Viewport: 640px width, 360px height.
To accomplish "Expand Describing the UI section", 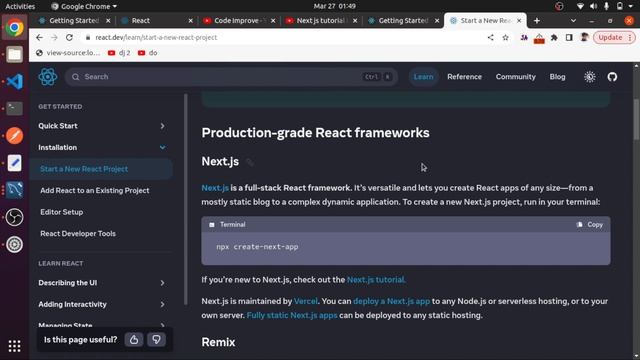I will coord(101,283).
